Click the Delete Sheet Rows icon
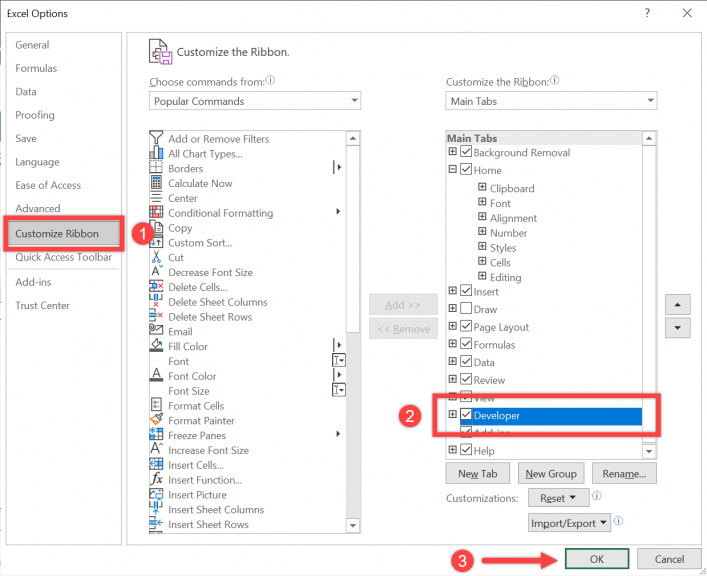This screenshot has width=707, height=576. 156,316
